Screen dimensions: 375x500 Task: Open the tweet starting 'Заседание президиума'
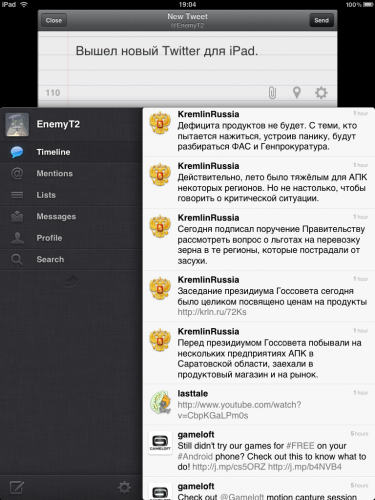click(259, 297)
